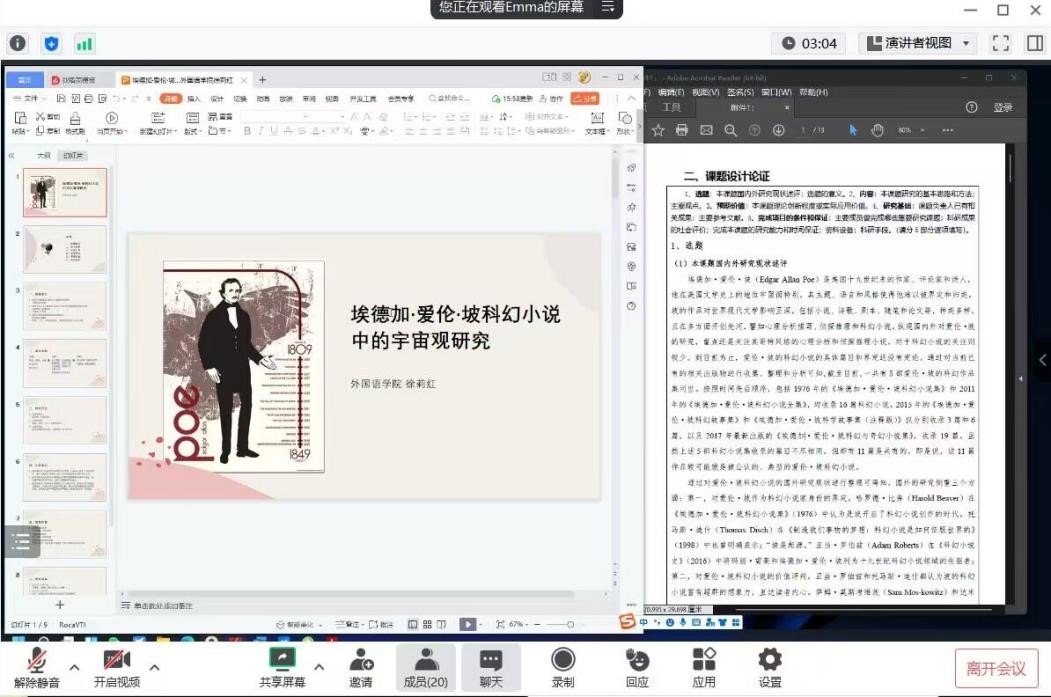Open the Apps icon
The height and width of the screenshot is (697, 1051).
click(x=704, y=660)
